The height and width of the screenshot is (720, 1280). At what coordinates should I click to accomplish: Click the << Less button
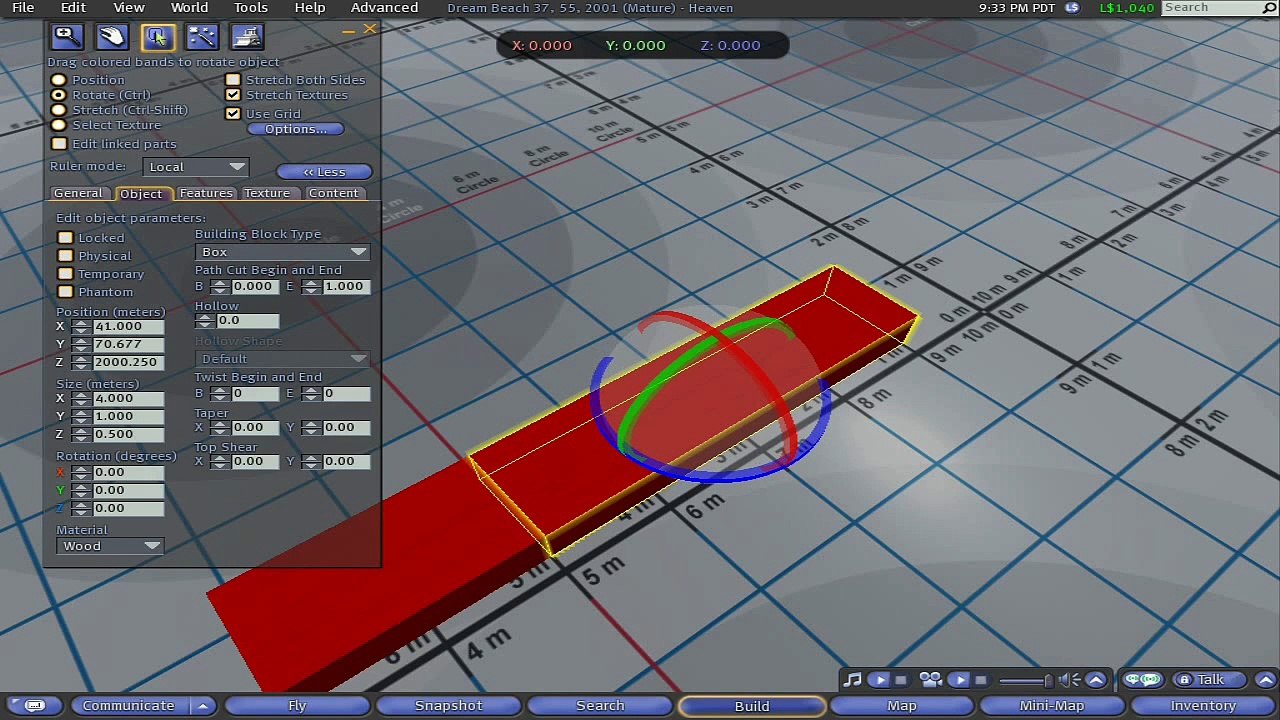(325, 172)
